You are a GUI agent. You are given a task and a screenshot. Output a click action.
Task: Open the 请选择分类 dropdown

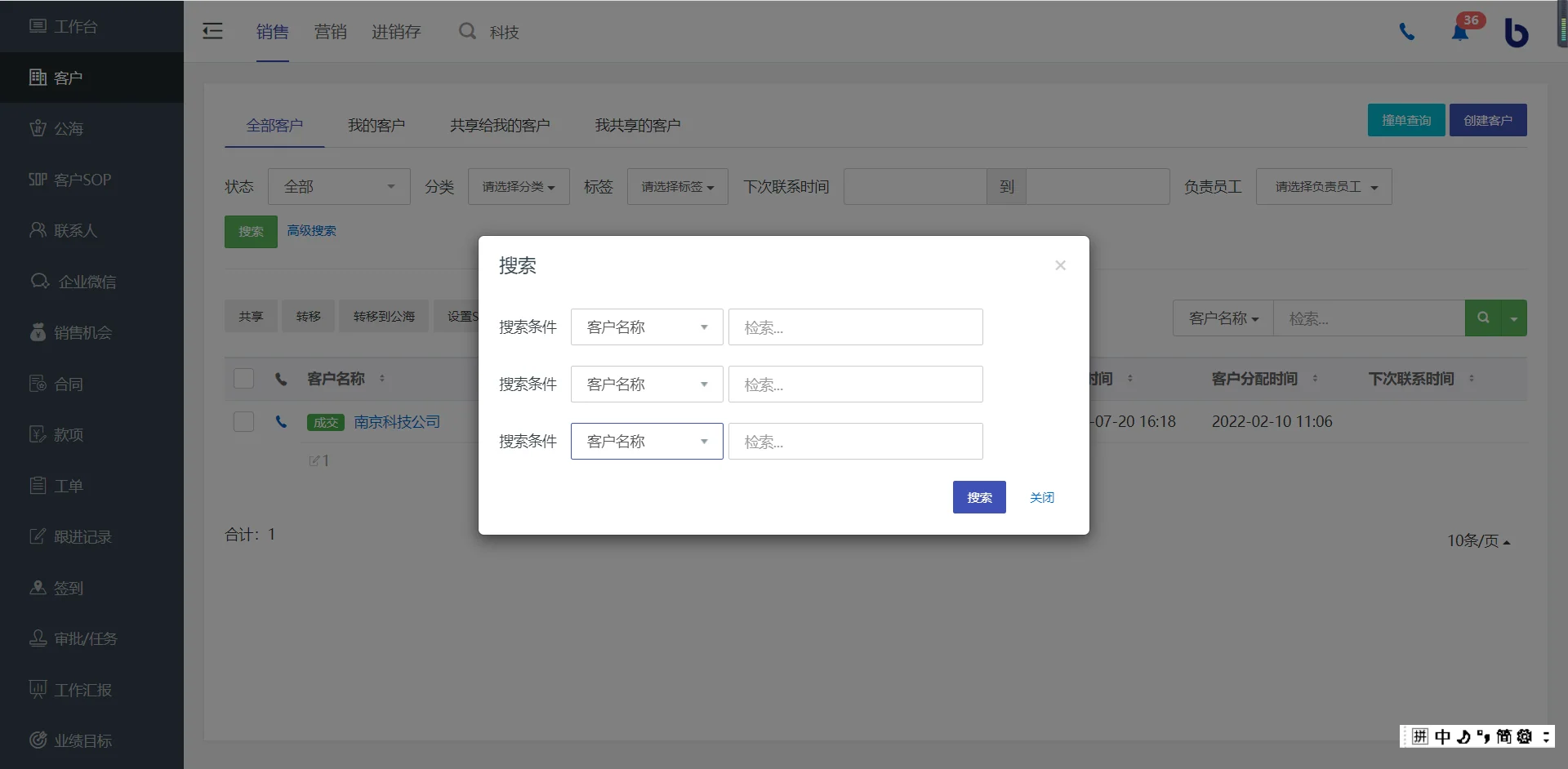pyautogui.click(x=519, y=187)
